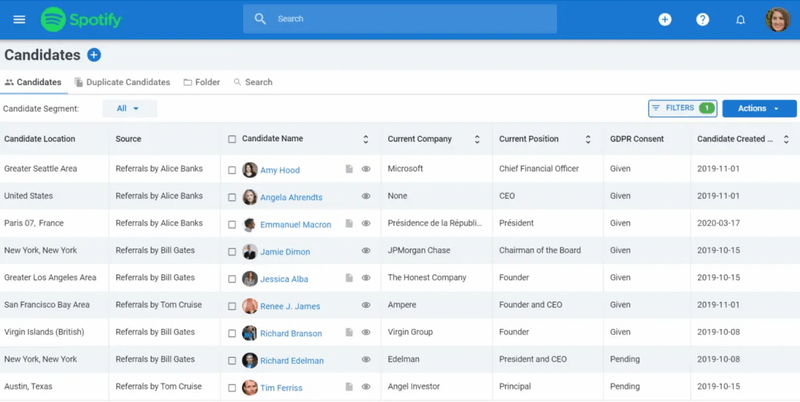Open Amy Hood's resume document icon
Viewport: 800px width, 402px height.
click(349, 170)
